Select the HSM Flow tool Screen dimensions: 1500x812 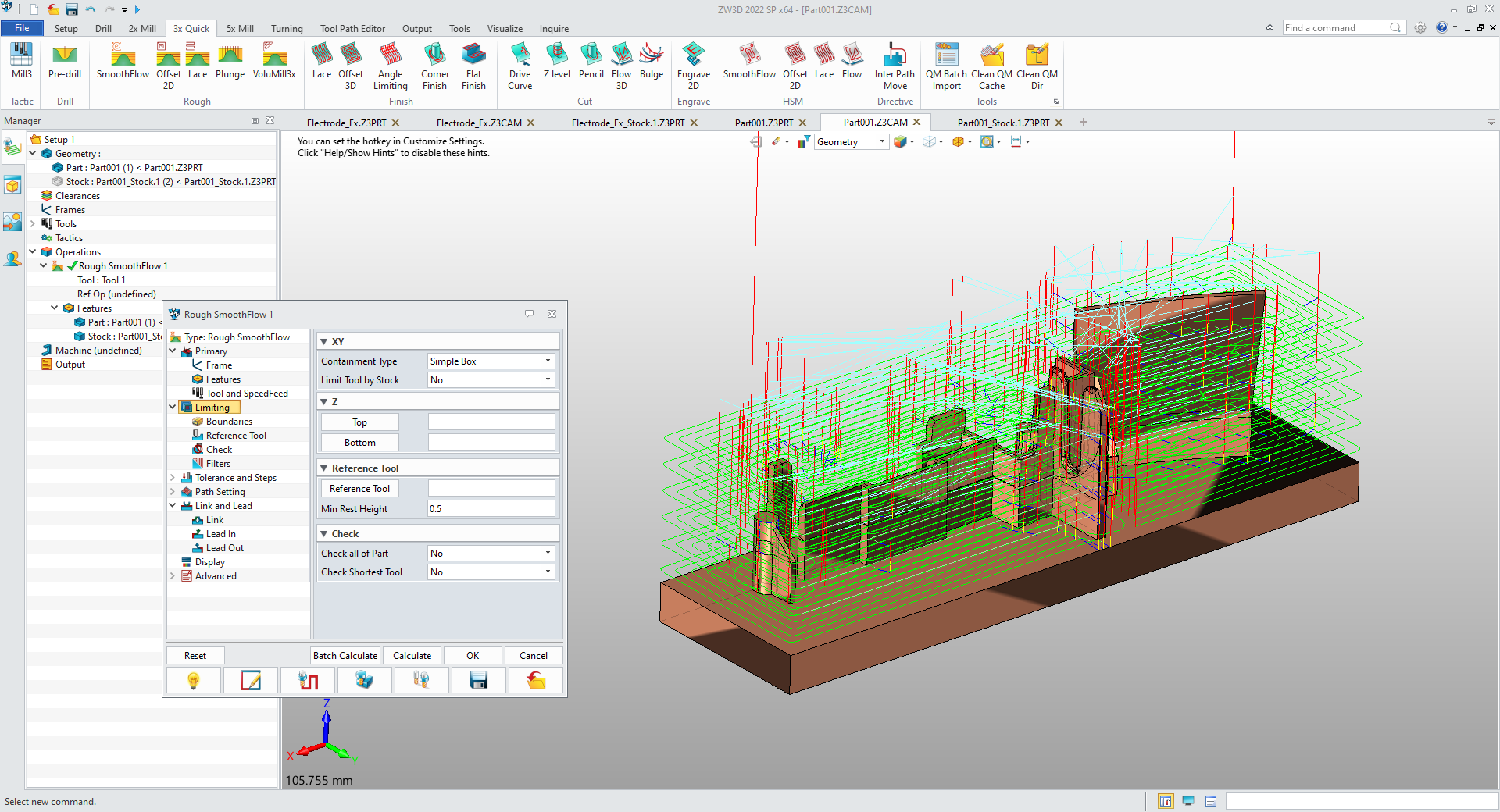[x=852, y=61]
